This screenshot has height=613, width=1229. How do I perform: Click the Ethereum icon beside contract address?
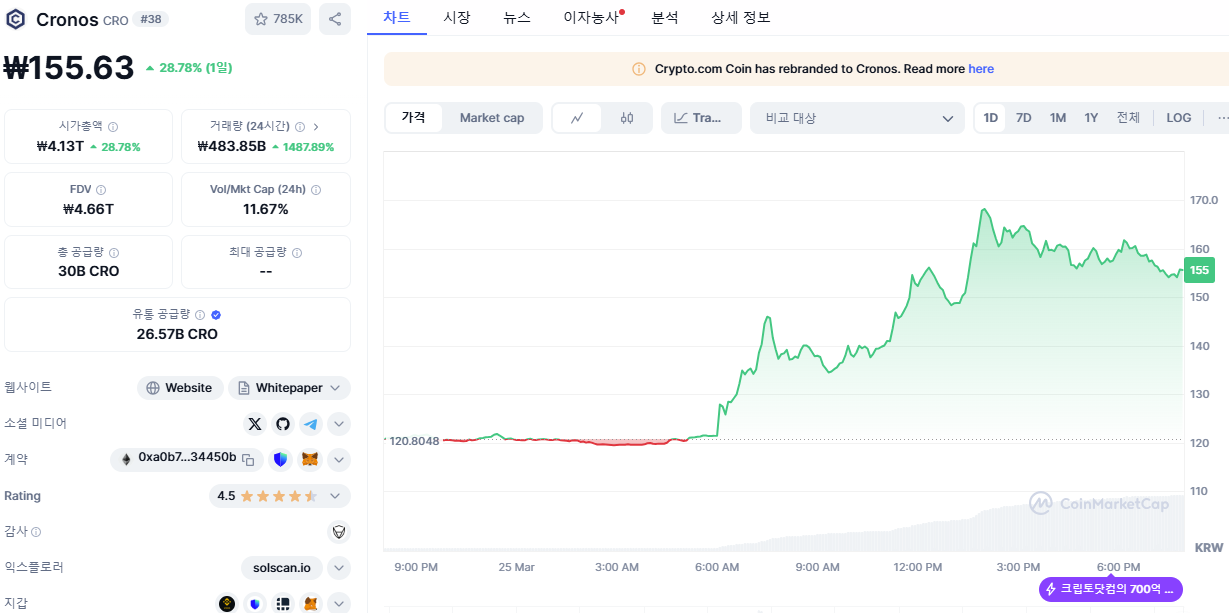point(126,460)
